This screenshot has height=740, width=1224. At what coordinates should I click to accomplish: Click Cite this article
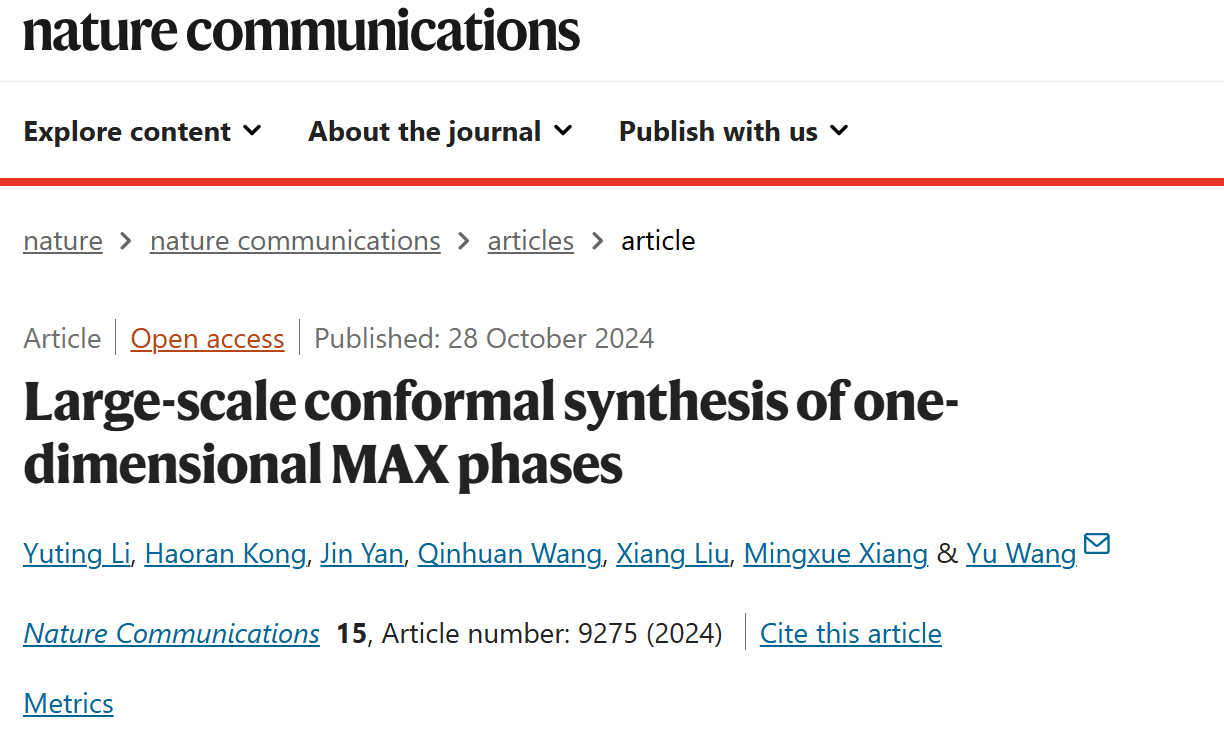[851, 634]
